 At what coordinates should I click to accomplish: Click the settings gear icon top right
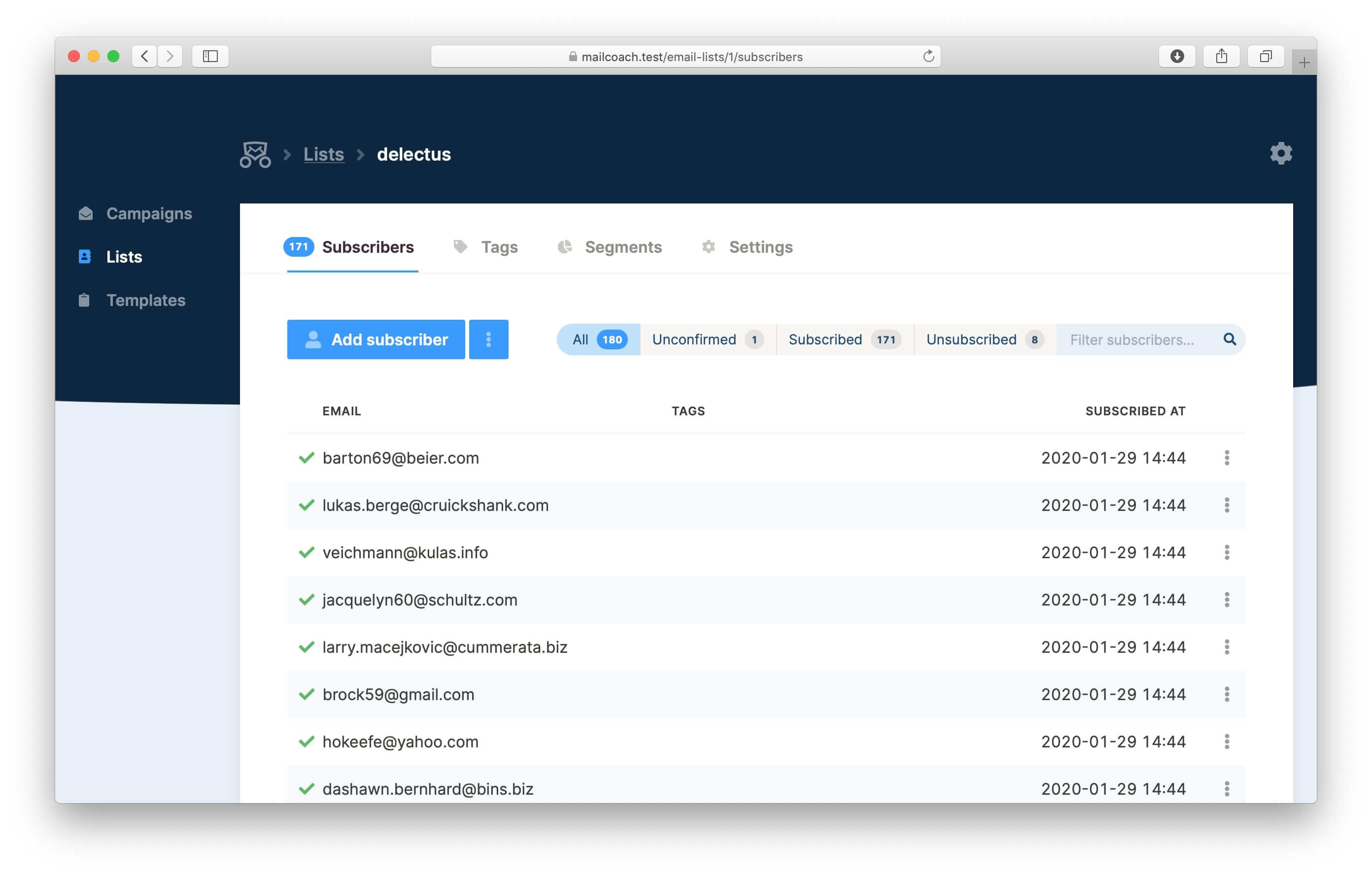coord(1281,153)
